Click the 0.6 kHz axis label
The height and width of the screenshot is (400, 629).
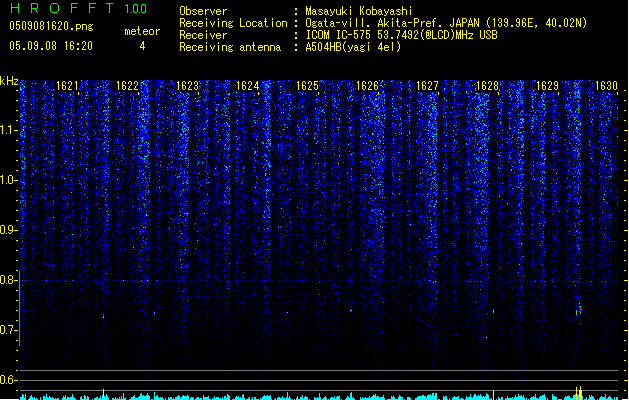click(8, 380)
